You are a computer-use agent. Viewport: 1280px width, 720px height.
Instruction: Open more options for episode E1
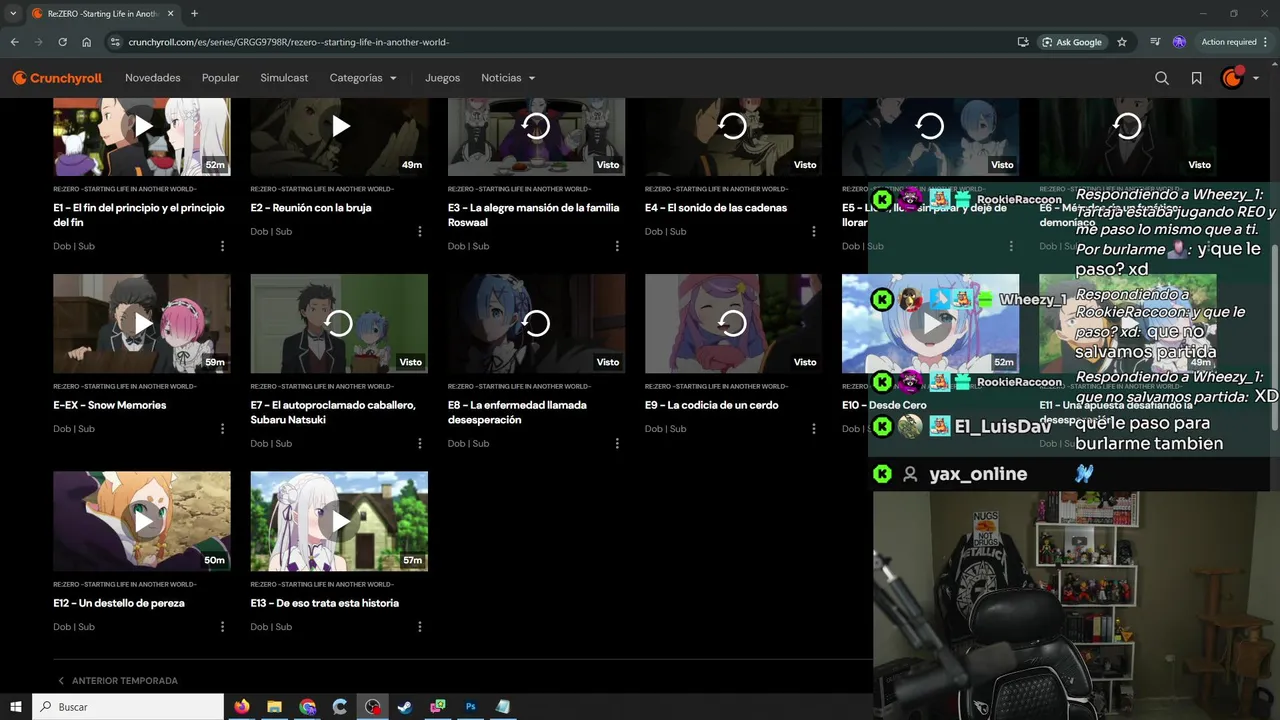(x=222, y=246)
